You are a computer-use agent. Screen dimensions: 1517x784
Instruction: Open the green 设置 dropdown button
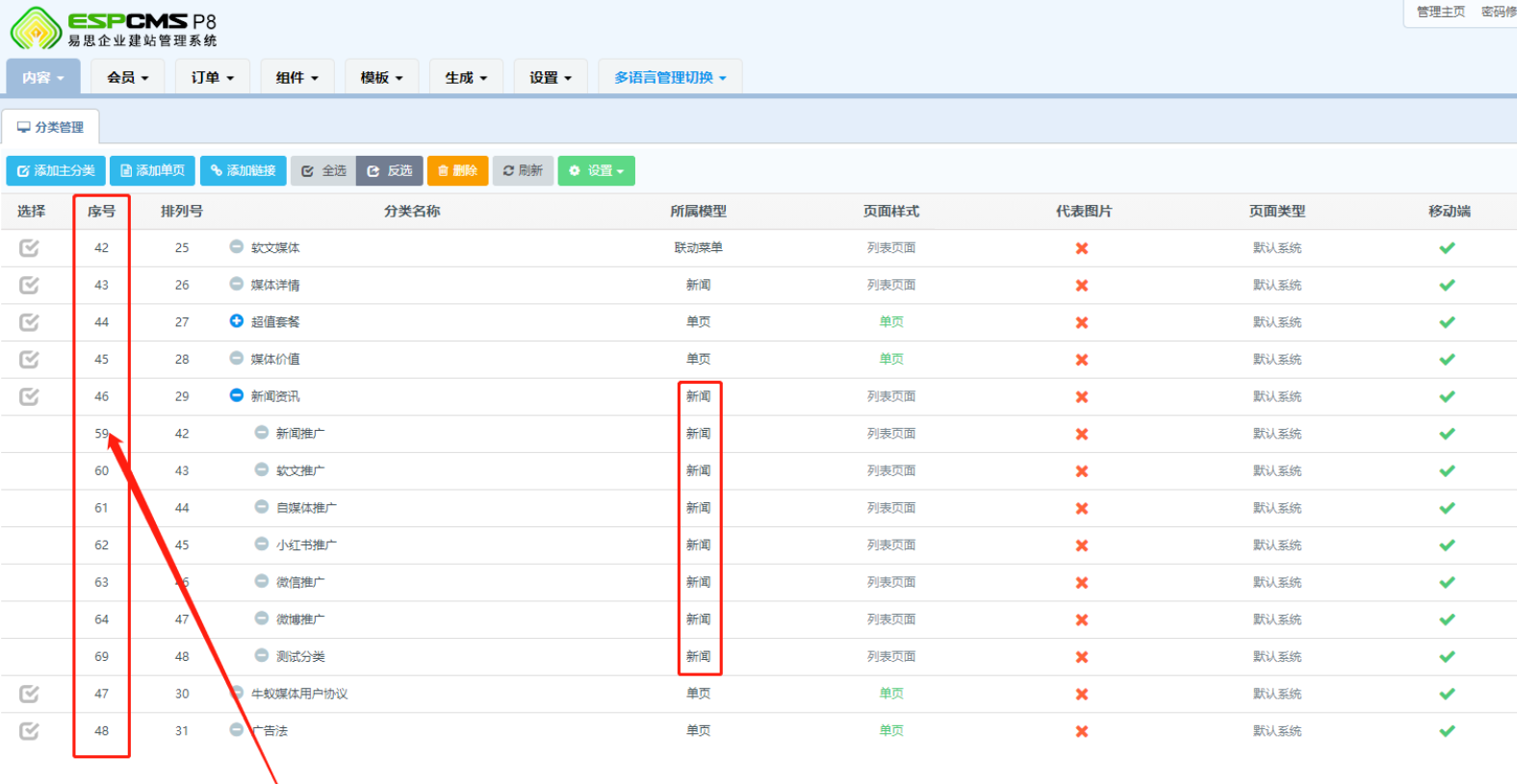pos(596,171)
